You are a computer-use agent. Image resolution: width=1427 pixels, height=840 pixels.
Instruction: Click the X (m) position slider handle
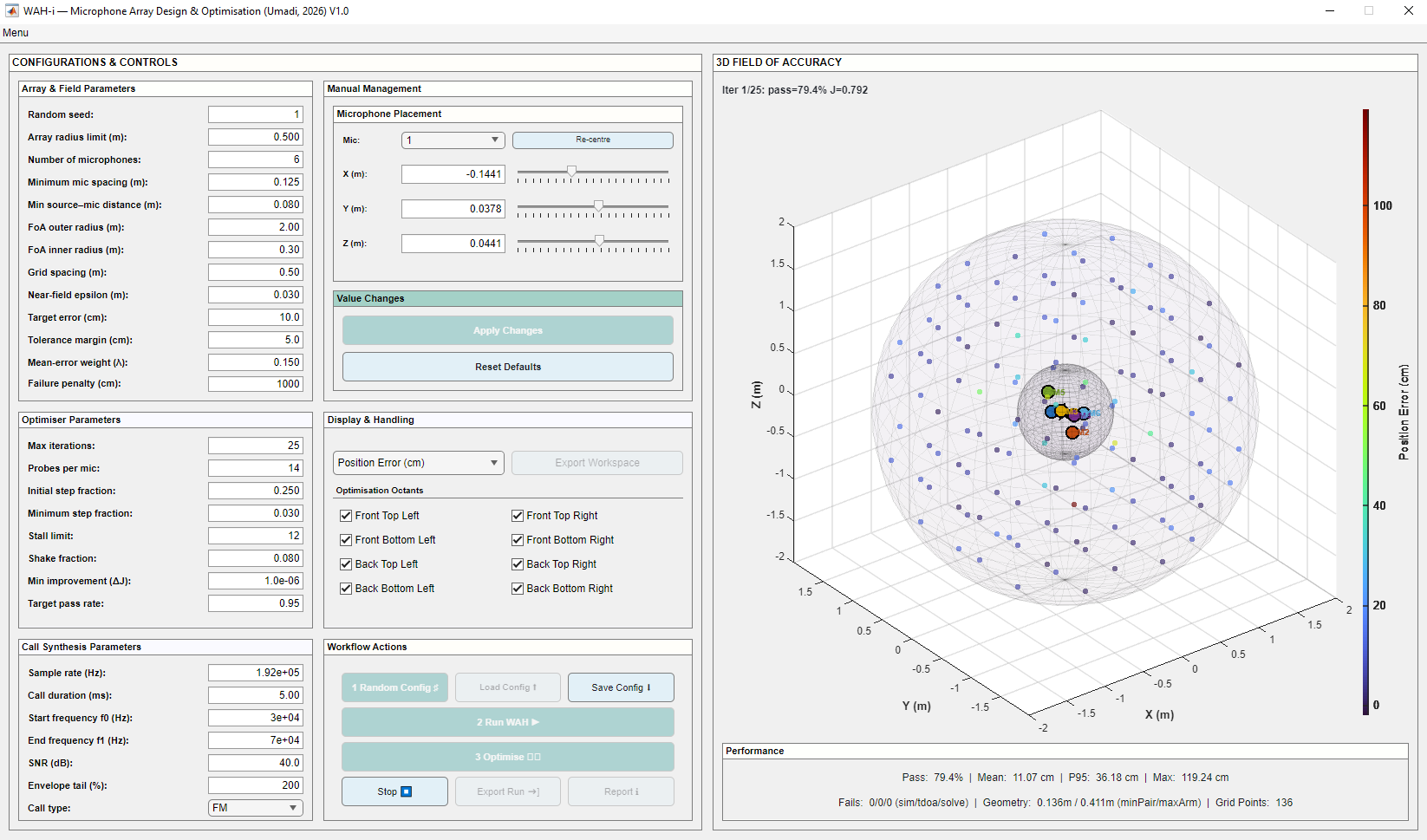pyautogui.click(x=571, y=172)
